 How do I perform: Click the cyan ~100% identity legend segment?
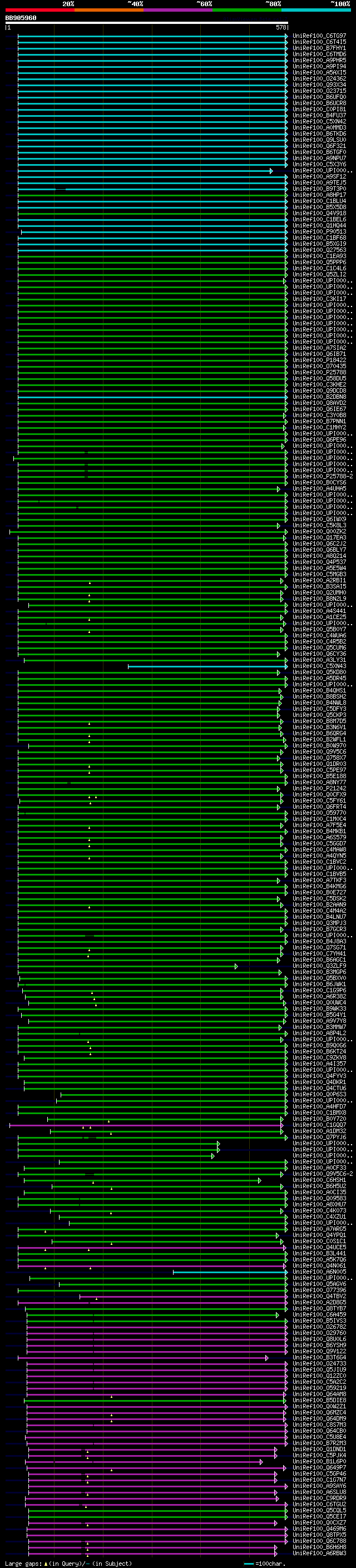pyautogui.click(x=316, y=10)
